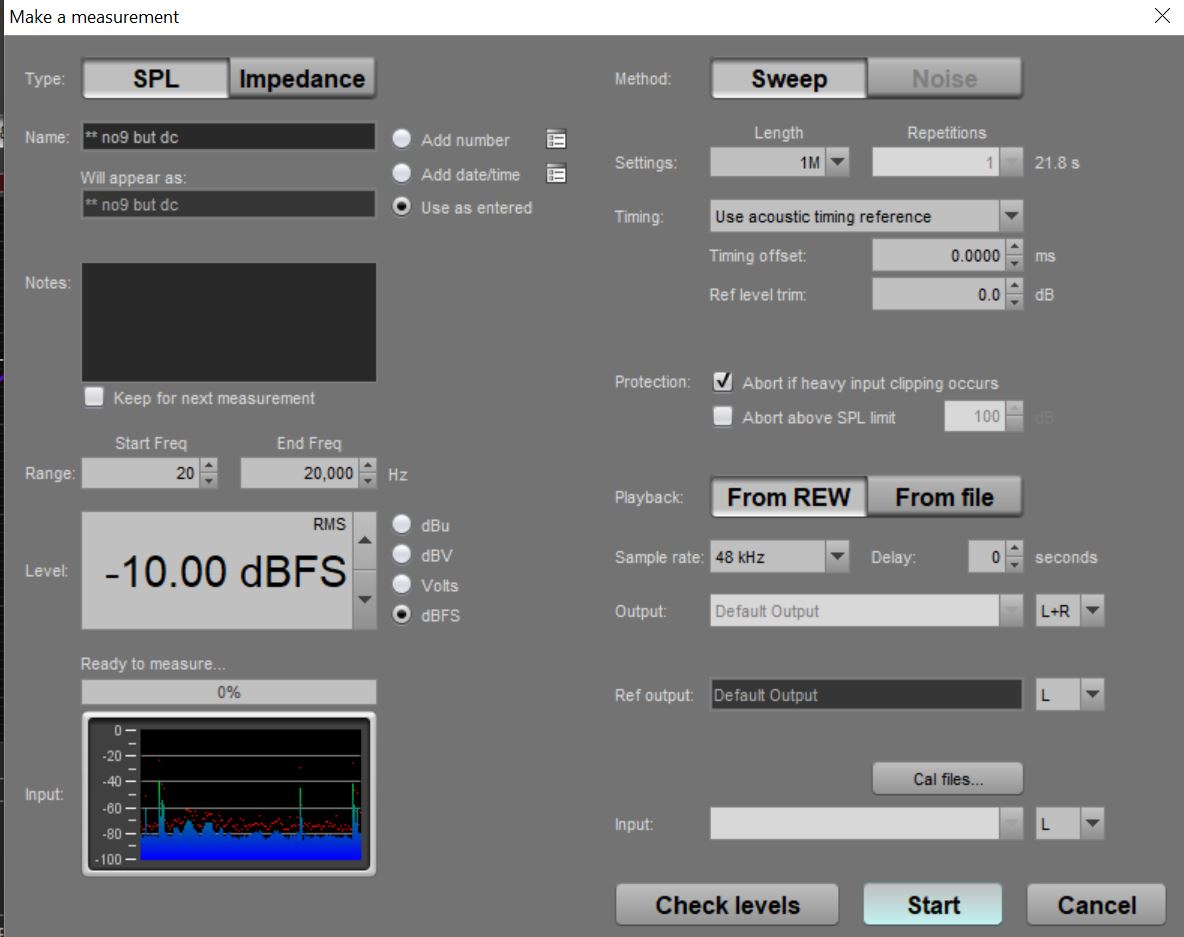Enable Keep for next measurement
Viewport: 1184px width, 937px height.
click(x=94, y=398)
